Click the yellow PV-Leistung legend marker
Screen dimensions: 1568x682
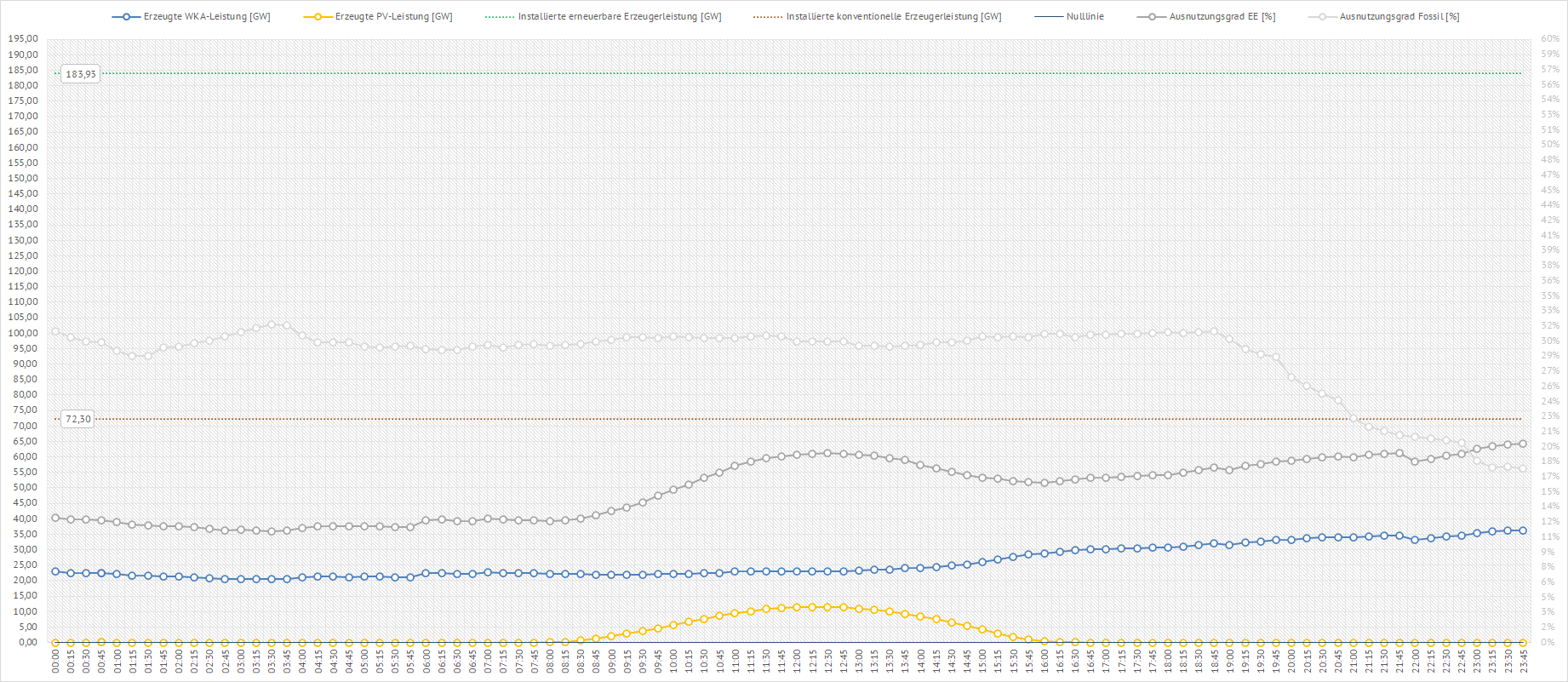pyautogui.click(x=318, y=17)
